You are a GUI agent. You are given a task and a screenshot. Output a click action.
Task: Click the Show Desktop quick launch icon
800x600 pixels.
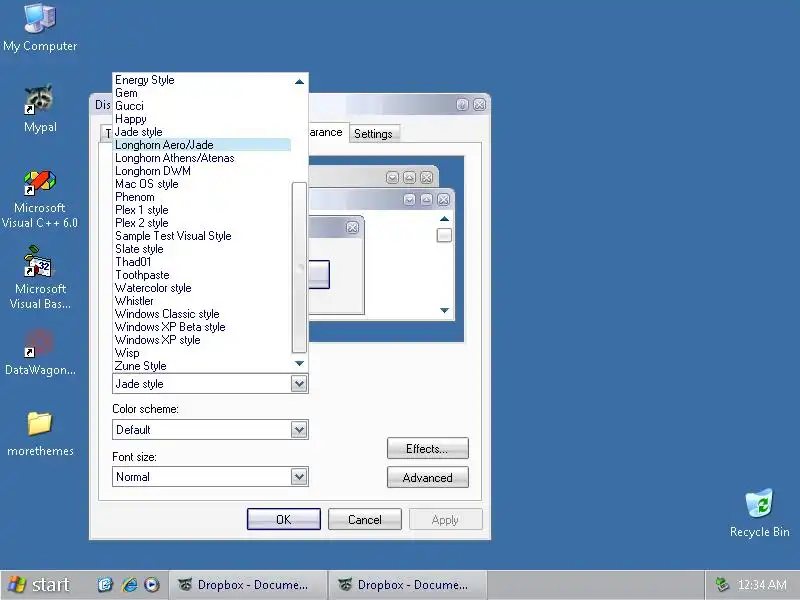pos(106,585)
